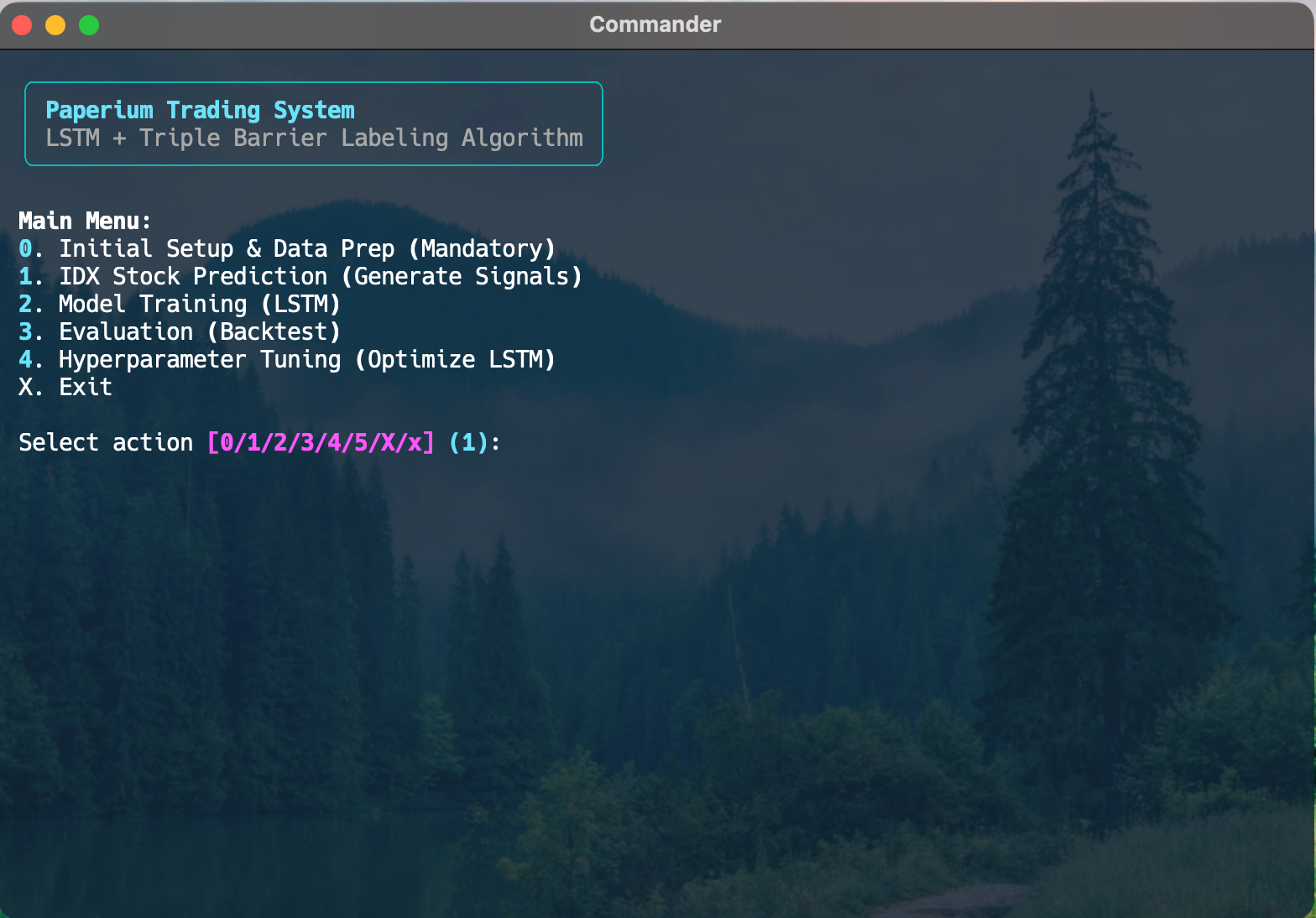Select menu line "3. Evaluation (Backtest)"
This screenshot has height=918, width=1316.
click(x=180, y=331)
